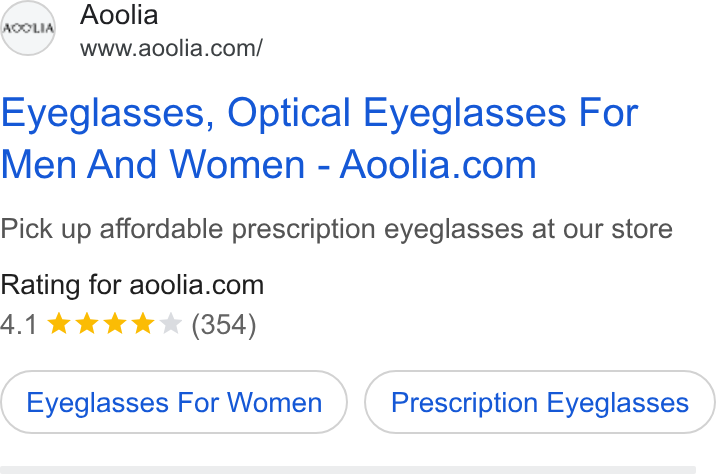This screenshot has width=716, height=474.
Task: Click the 'Rating for aoolia.com' label
Action: [132, 285]
